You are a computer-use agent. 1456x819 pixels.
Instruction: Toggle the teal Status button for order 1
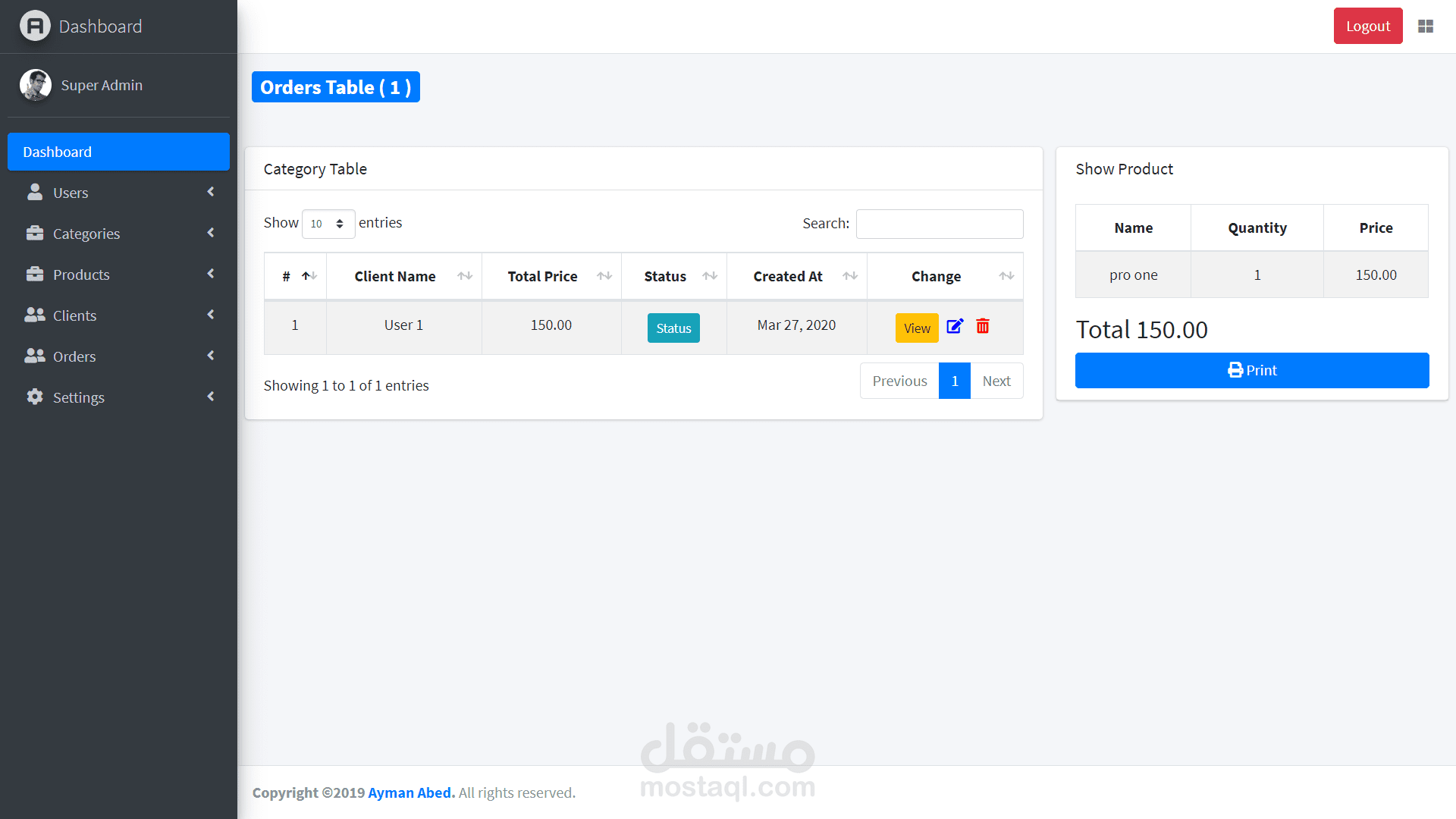click(x=673, y=328)
